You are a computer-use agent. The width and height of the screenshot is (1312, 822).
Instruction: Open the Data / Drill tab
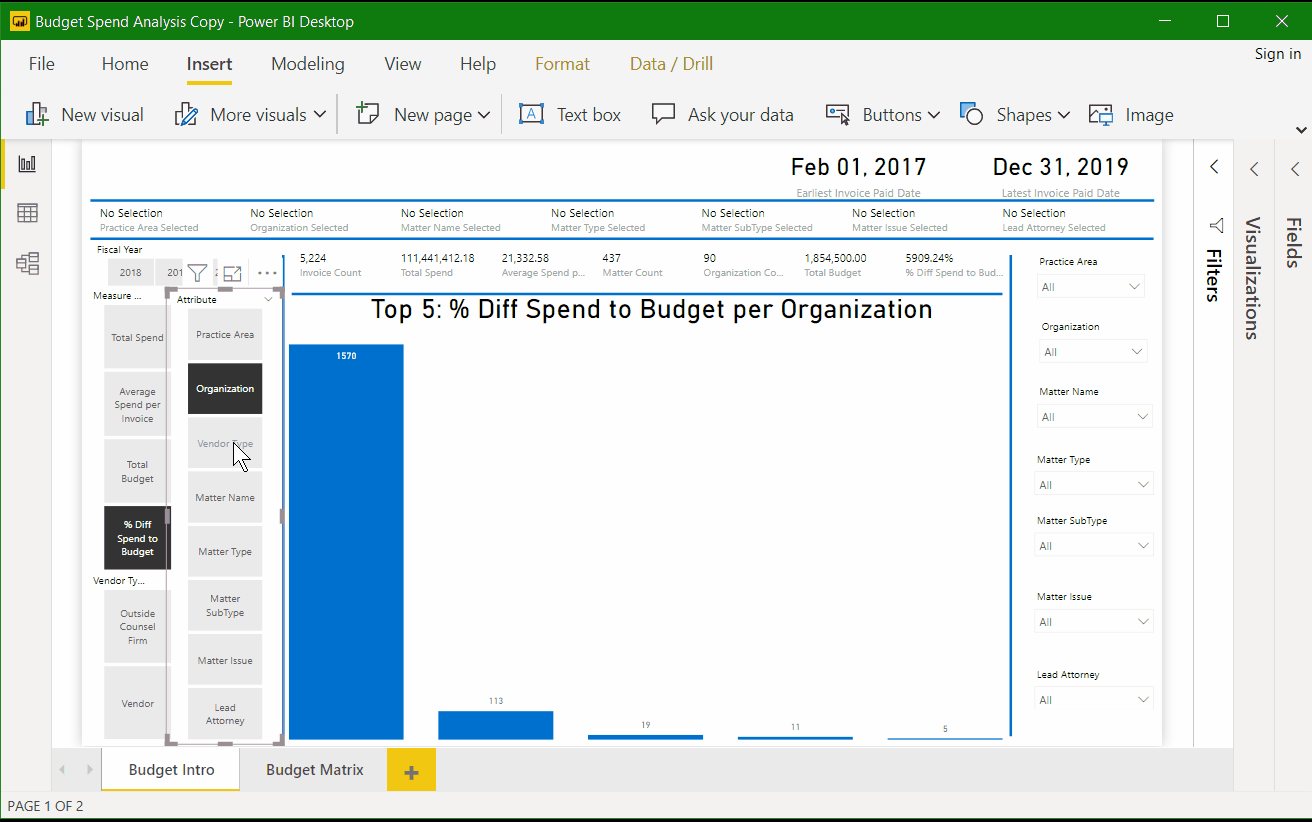point(671,64)
